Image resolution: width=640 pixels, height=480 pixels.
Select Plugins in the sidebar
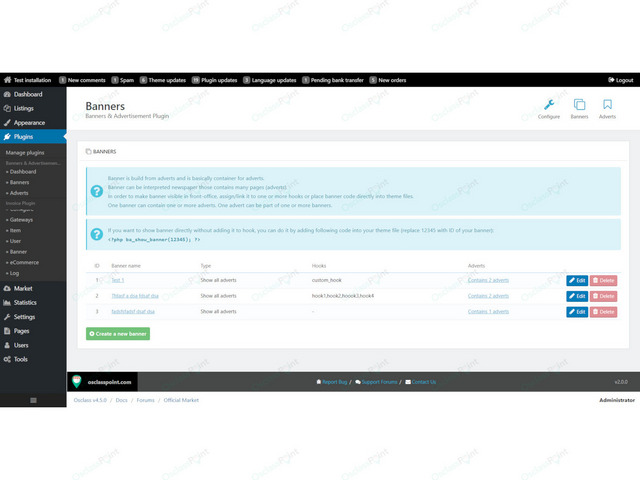click(x=33, y=137)
